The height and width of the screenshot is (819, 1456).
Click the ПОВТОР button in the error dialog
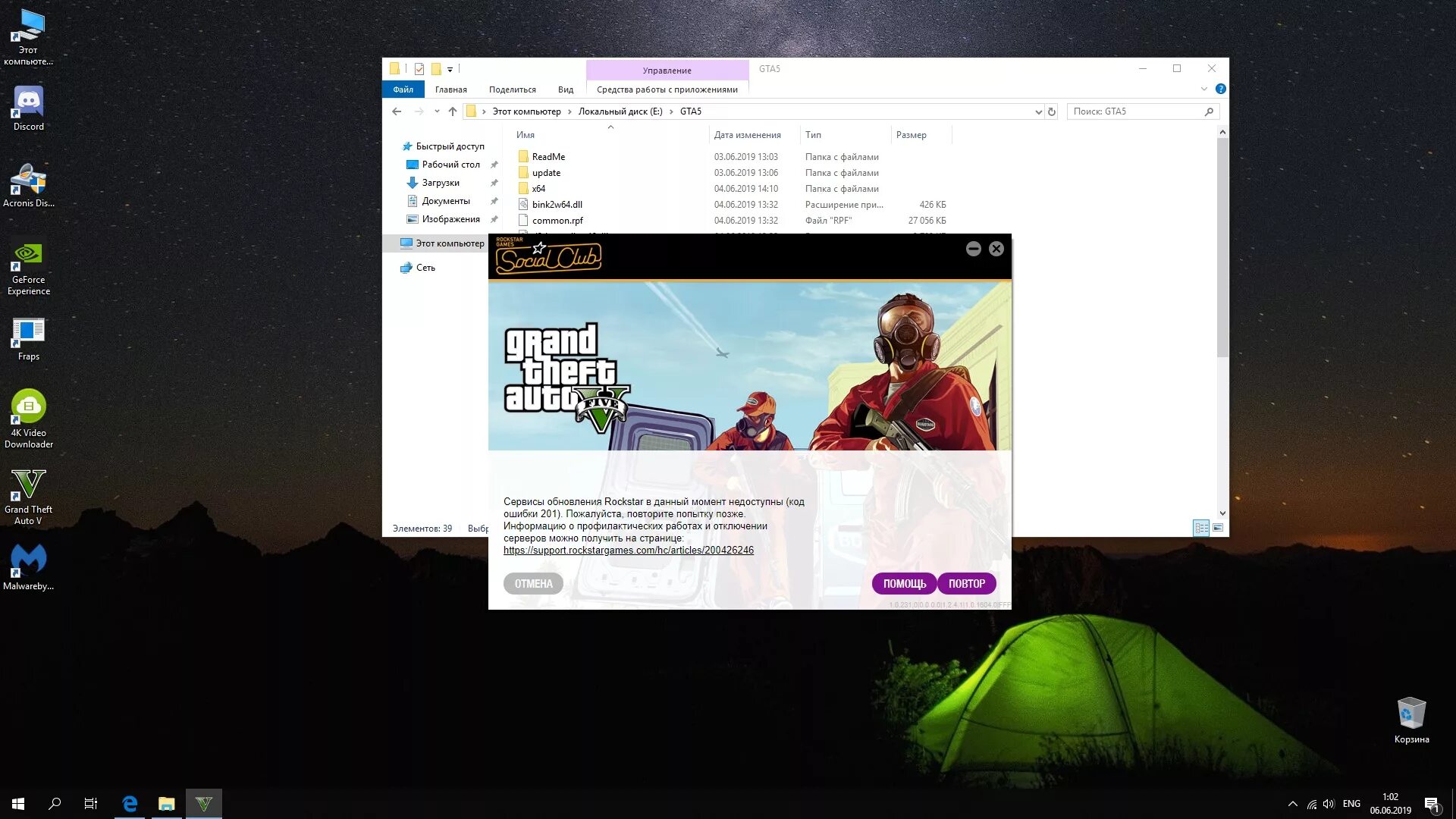pyautogui.click(x=968, y=583)
